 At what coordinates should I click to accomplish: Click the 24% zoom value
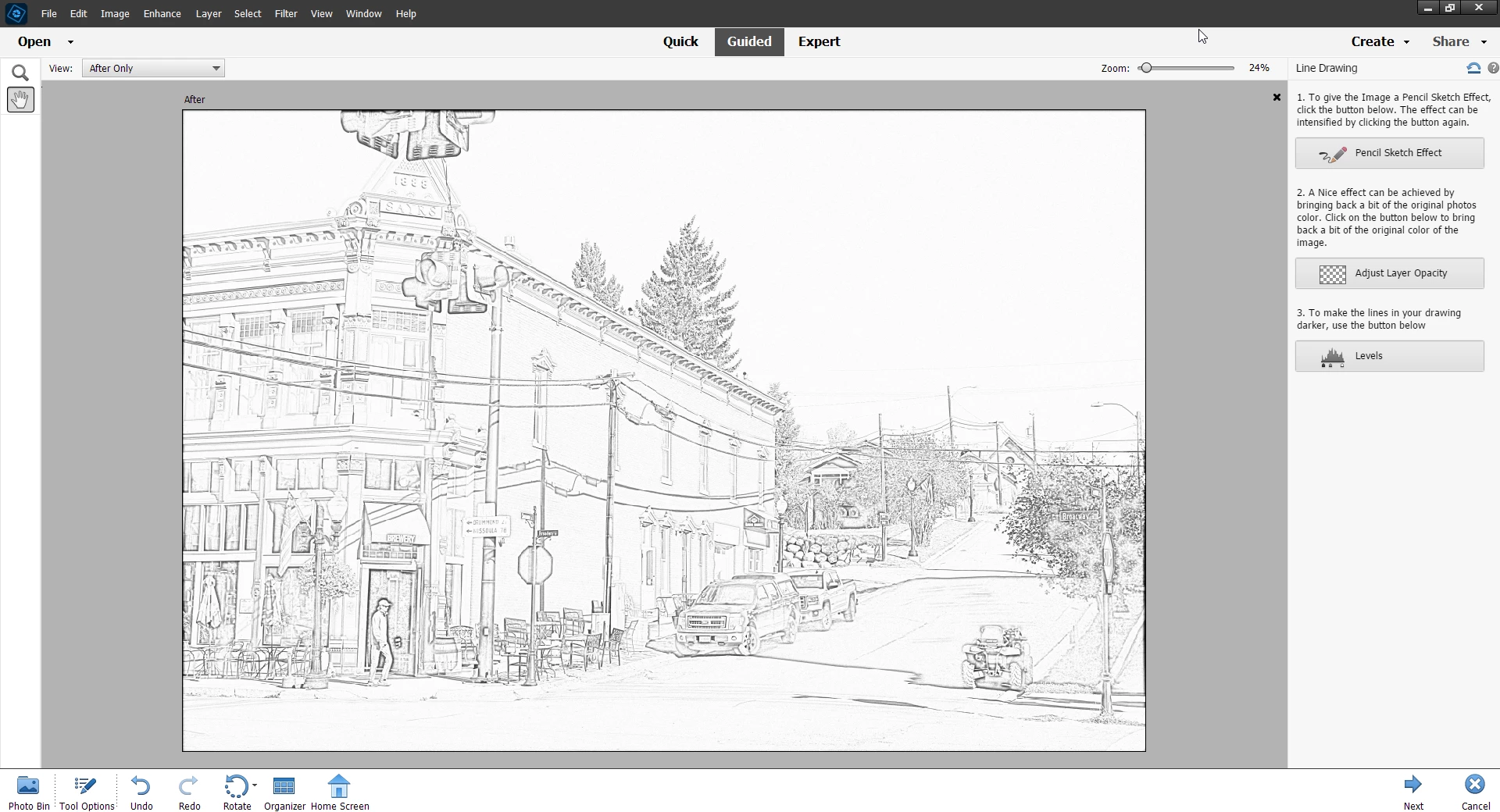tap(1259, 69)
